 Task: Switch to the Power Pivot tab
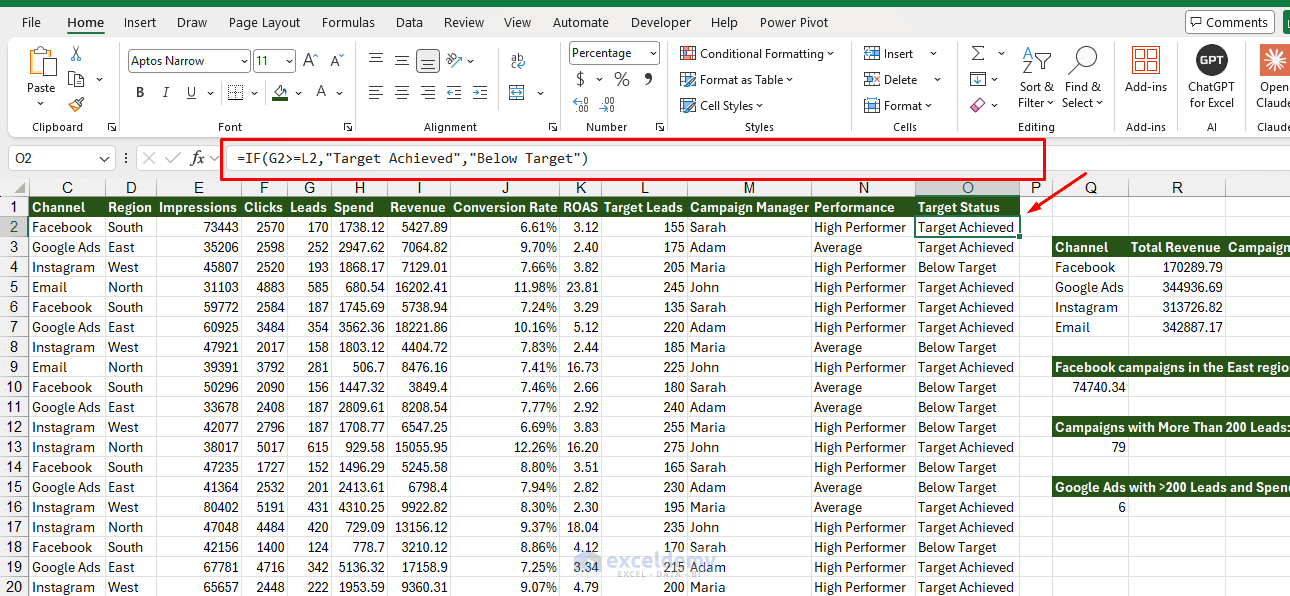(x=793, y=22)
